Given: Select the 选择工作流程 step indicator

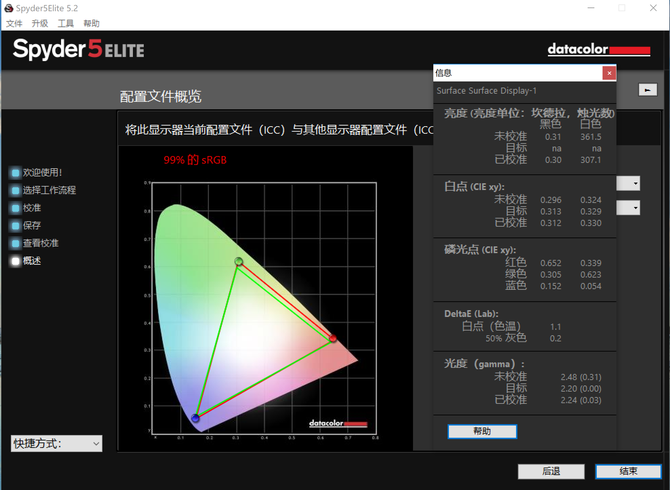Looking at the screenshot, I should [x=15, y=190].
